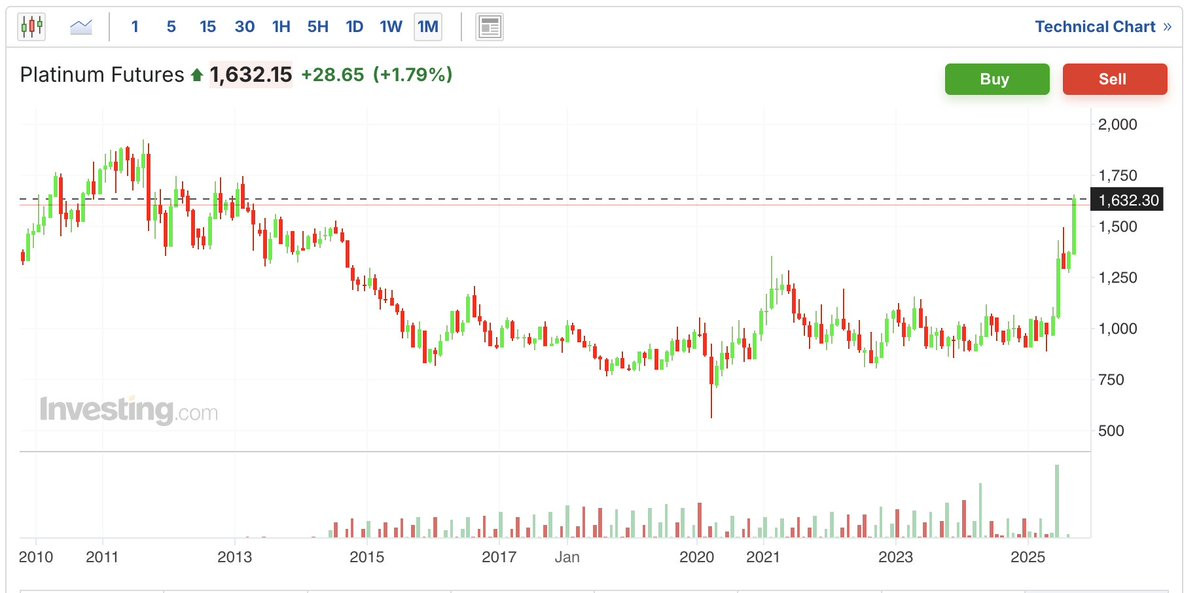
Task: Select the 5H interval
Action: (x=317, y=27)
